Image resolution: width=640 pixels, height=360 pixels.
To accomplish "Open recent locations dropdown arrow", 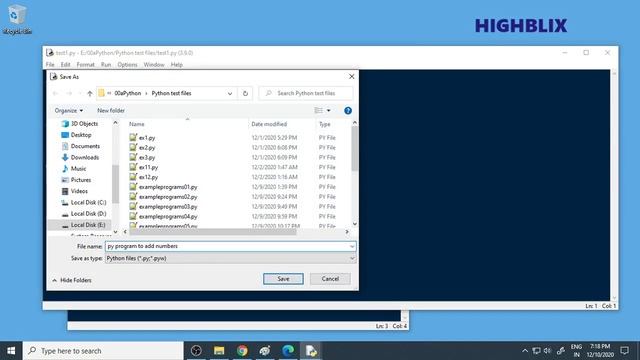I will pos(80,93).
